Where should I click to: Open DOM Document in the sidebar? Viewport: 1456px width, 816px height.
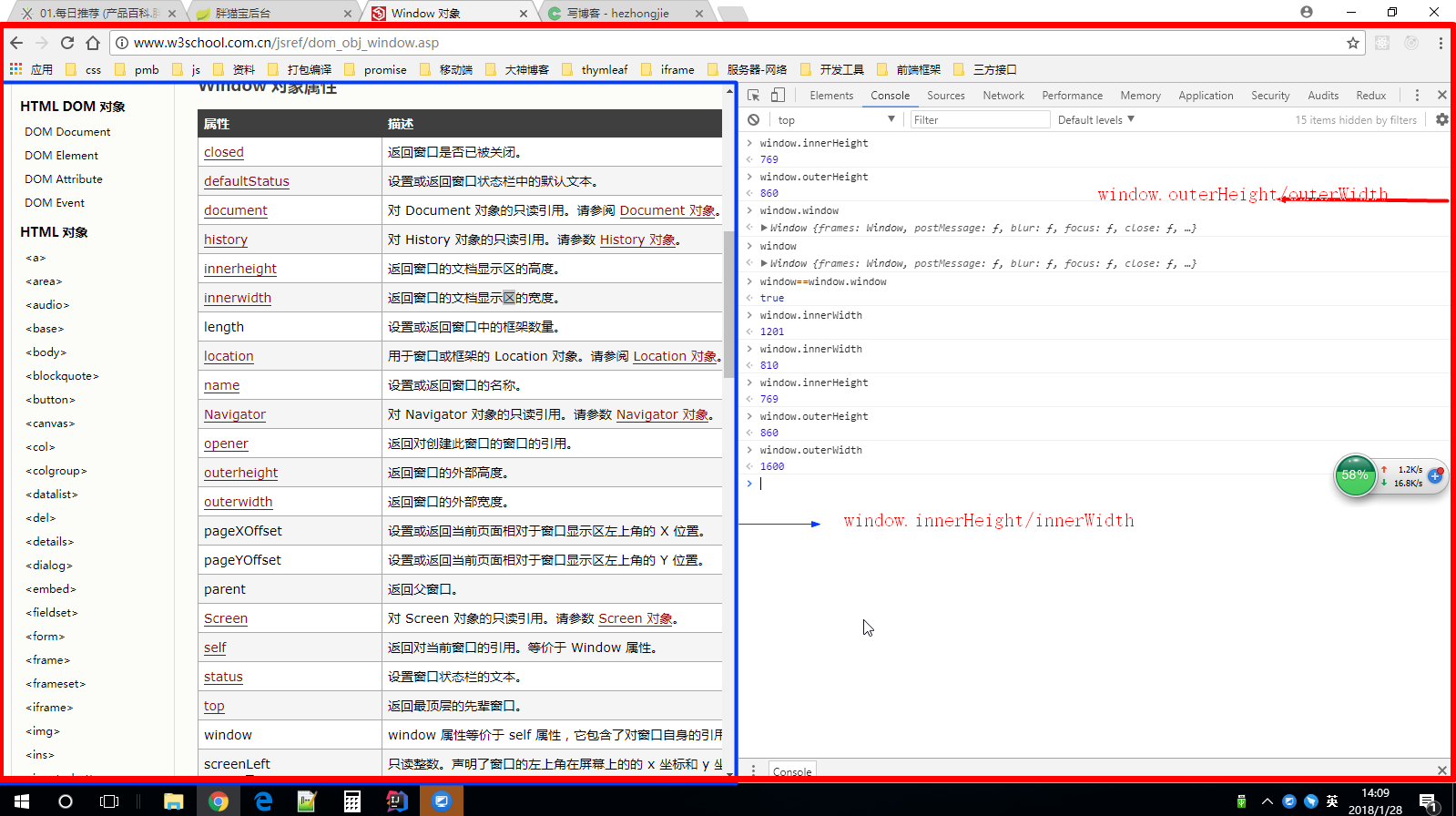(x=67, y=132)
